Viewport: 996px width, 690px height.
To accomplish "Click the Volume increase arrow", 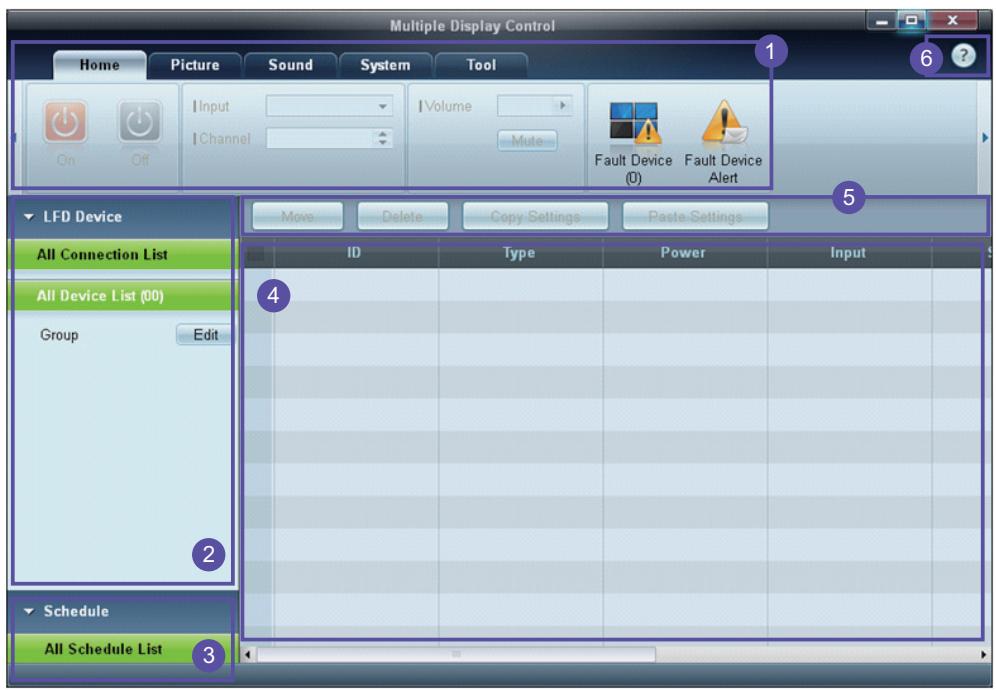I will [563, 105].
